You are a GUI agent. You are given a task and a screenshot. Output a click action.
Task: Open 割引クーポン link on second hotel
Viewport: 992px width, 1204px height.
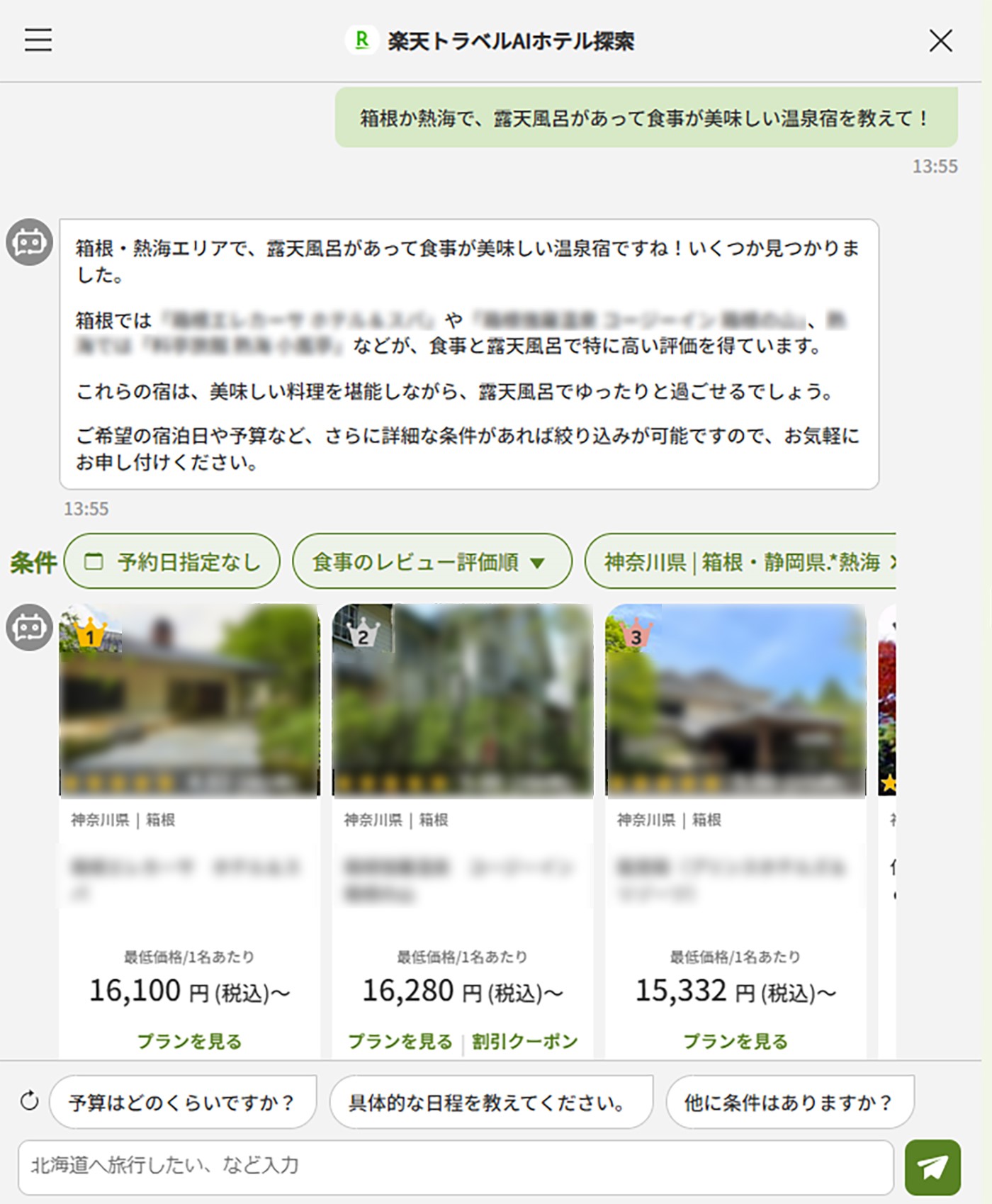524,1041
